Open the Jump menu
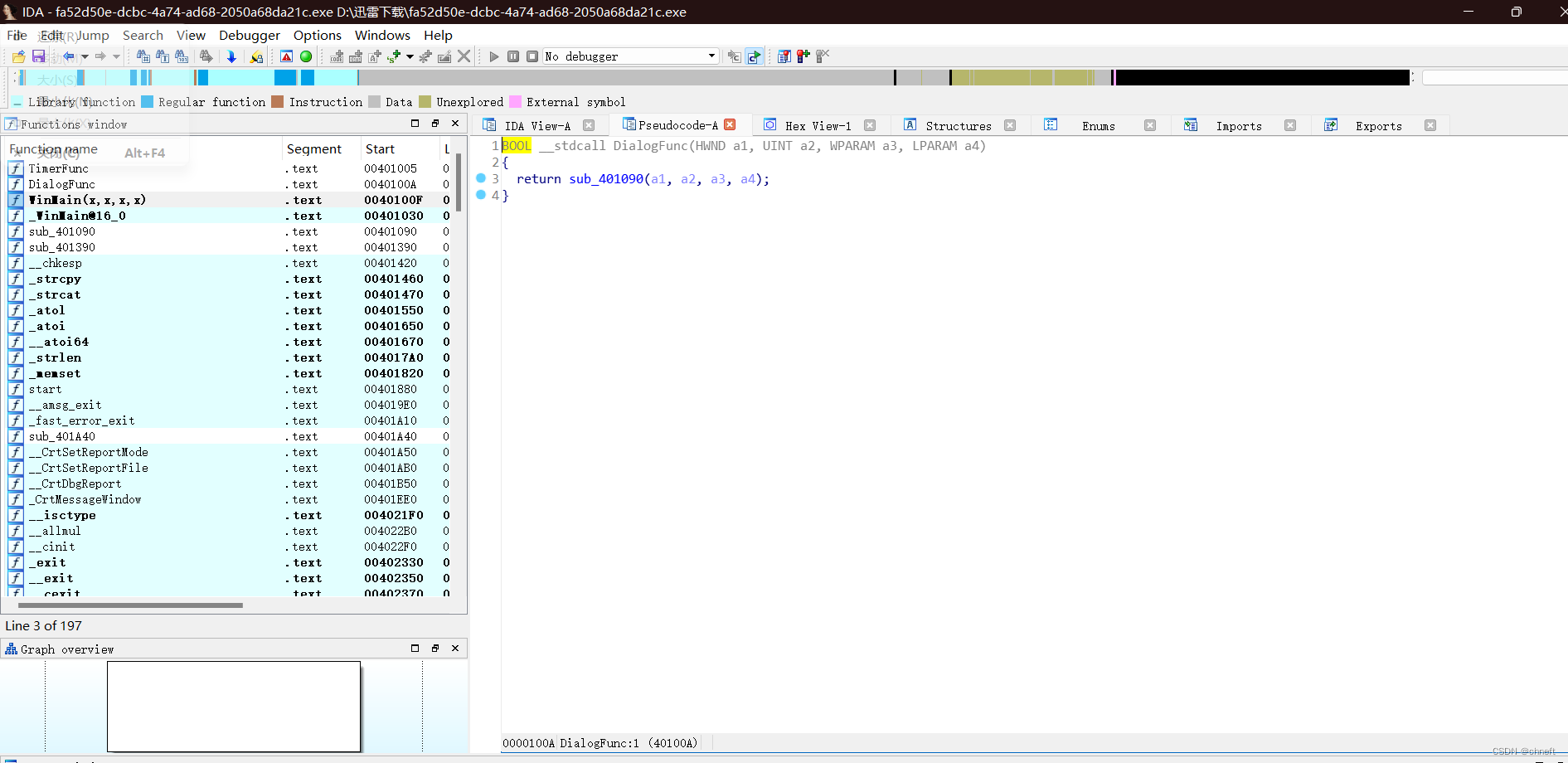 (93, 35)
